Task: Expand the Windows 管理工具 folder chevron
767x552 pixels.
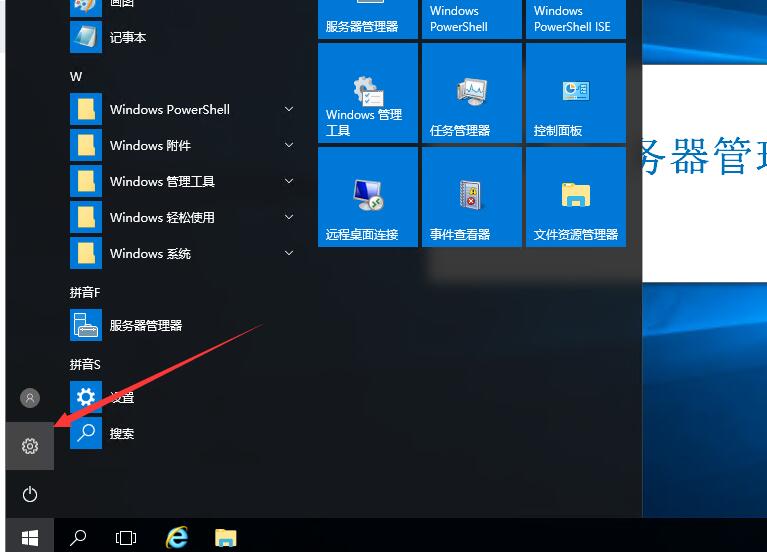Action: (x=289, y=181)
